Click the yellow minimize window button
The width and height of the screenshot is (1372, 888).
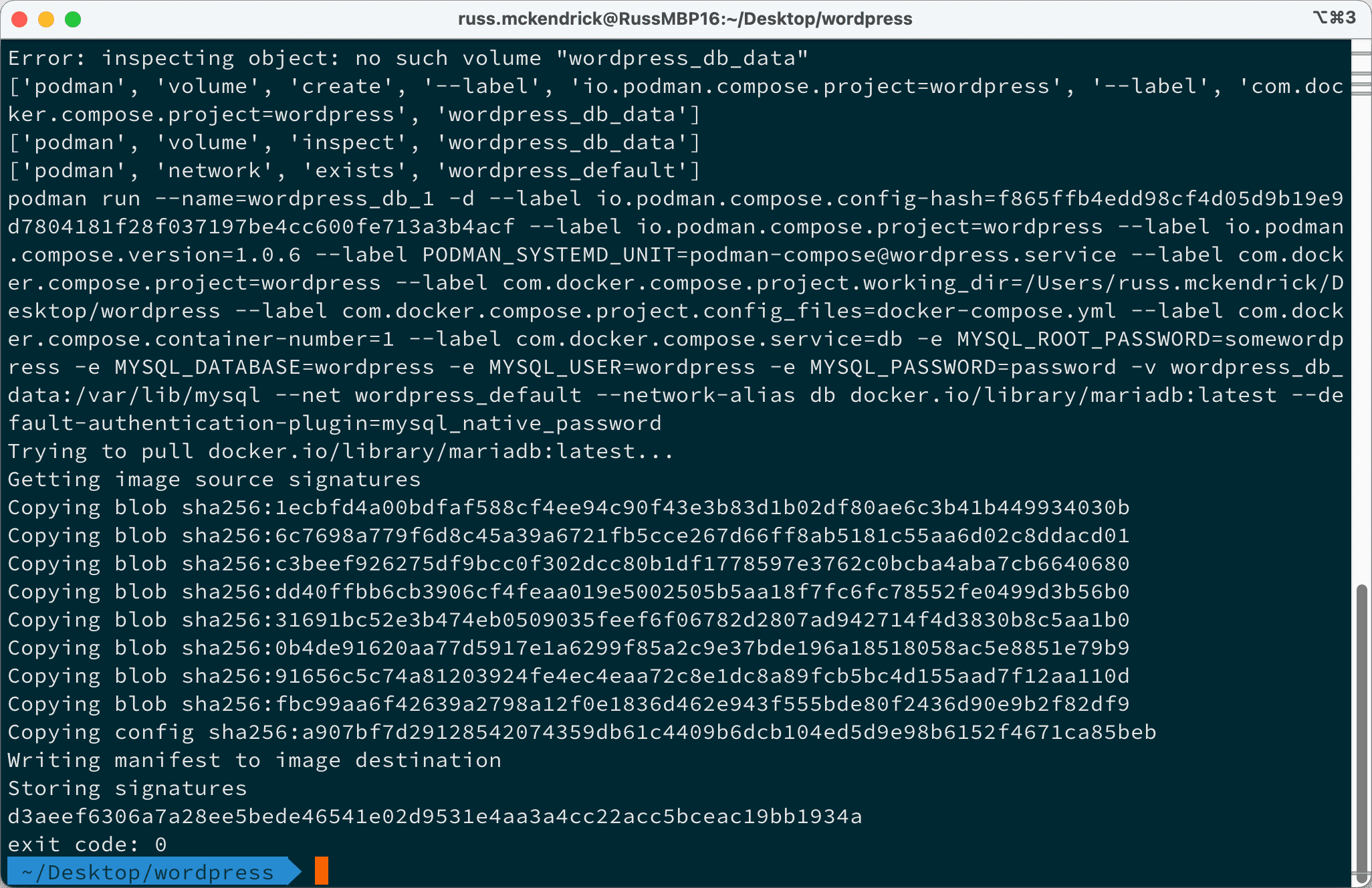pos(46,19)
